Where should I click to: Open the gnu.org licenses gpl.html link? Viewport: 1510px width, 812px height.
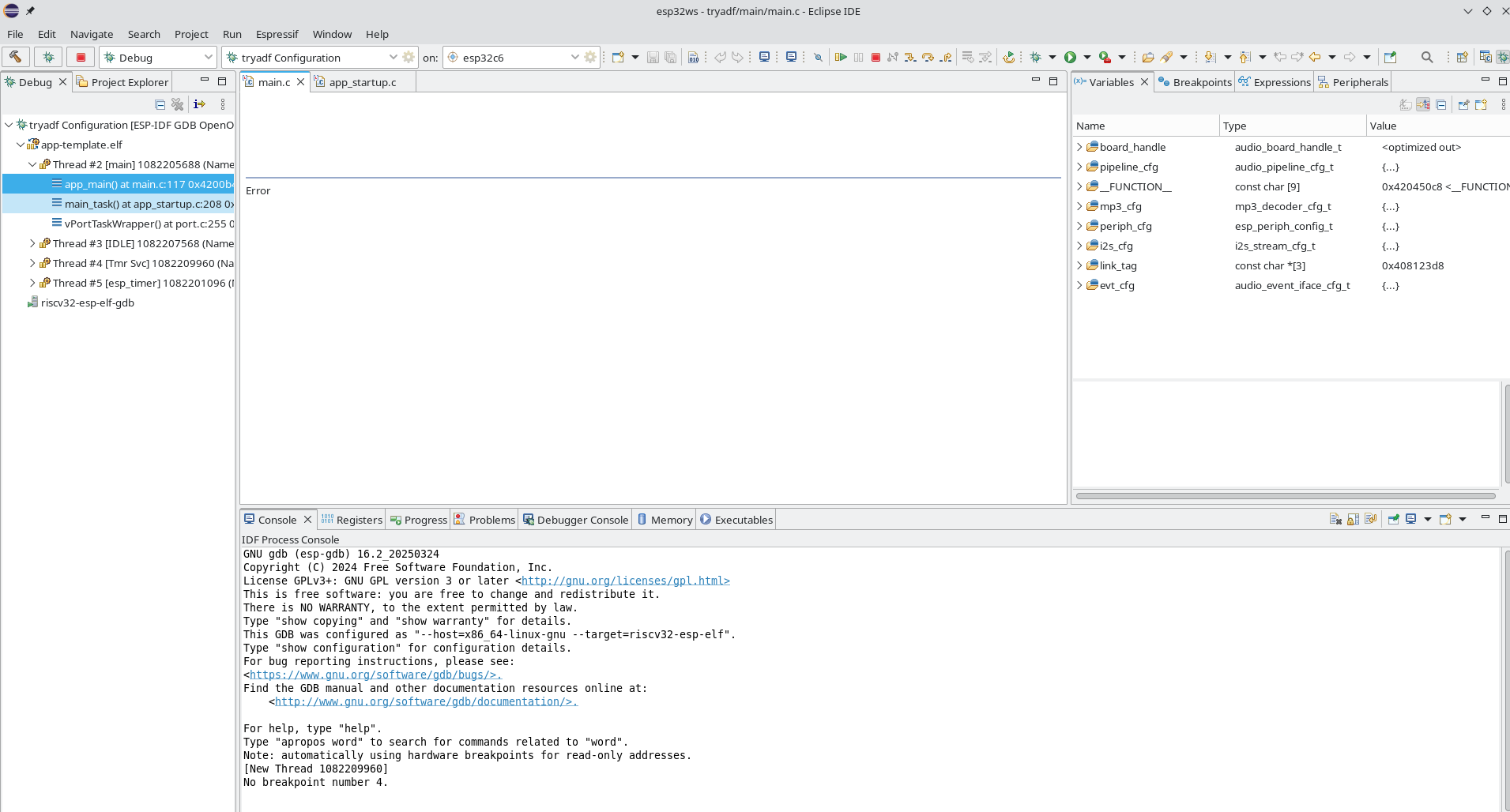[626, 581]
